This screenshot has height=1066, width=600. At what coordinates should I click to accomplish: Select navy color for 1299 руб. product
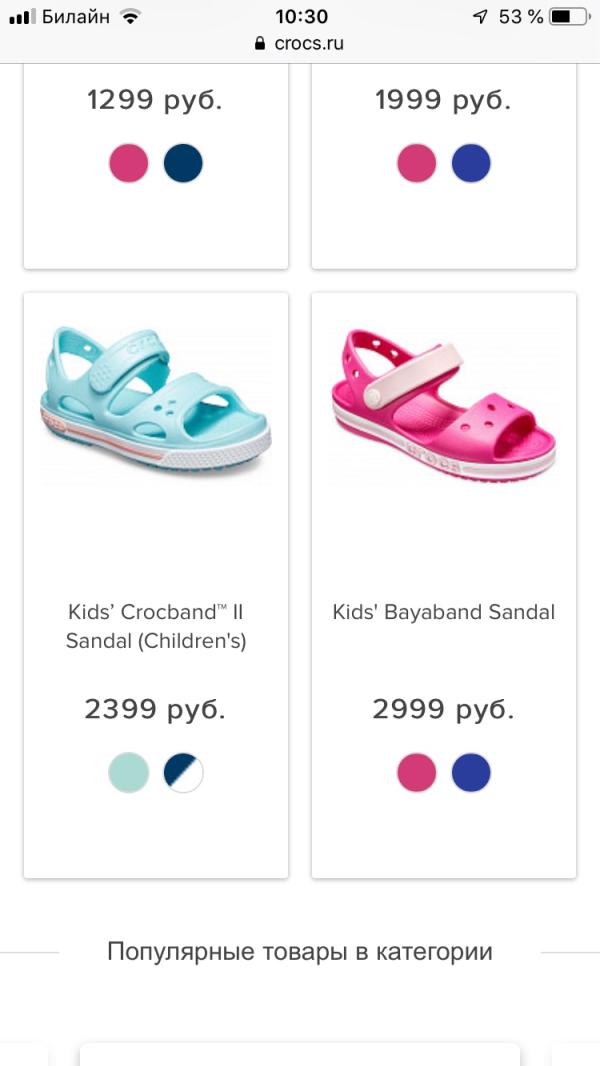(x=183, y=163)
